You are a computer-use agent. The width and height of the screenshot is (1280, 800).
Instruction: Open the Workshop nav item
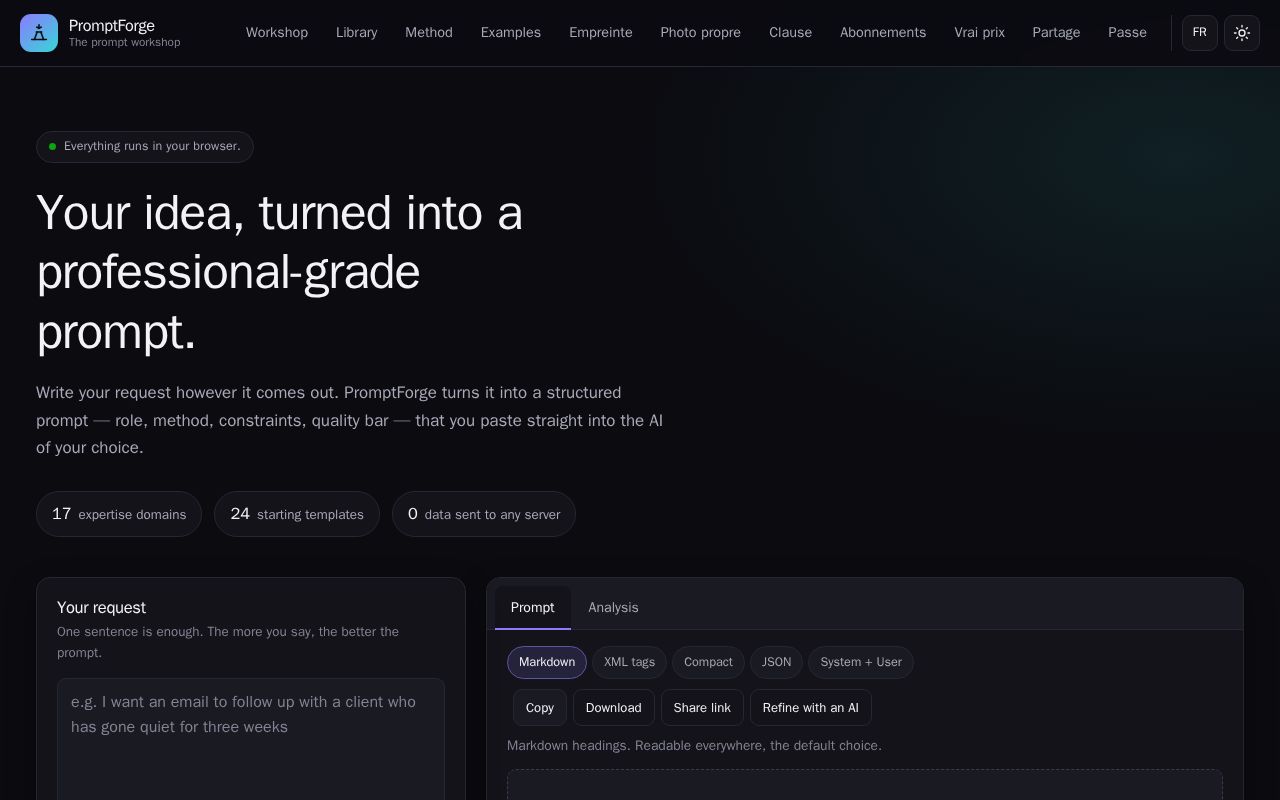(277, 33)
